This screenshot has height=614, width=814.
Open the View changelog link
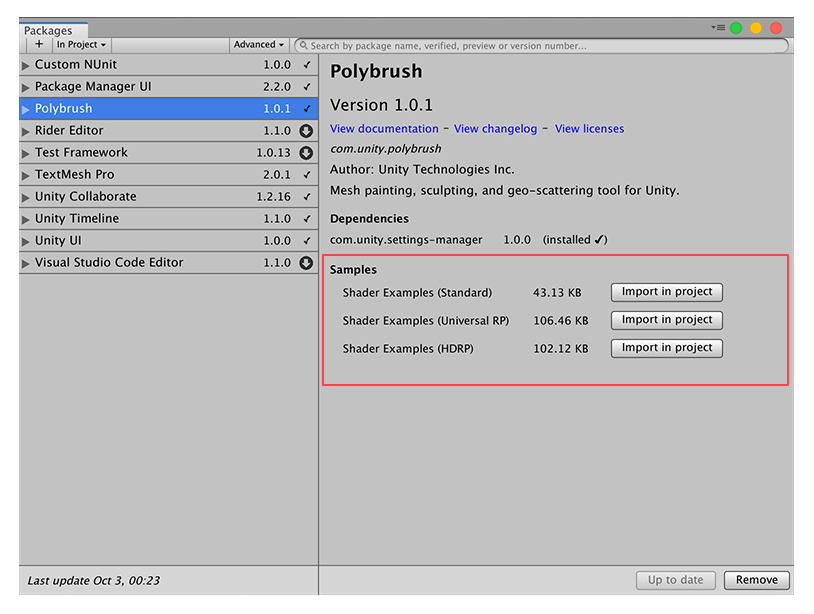click(495, 128)
